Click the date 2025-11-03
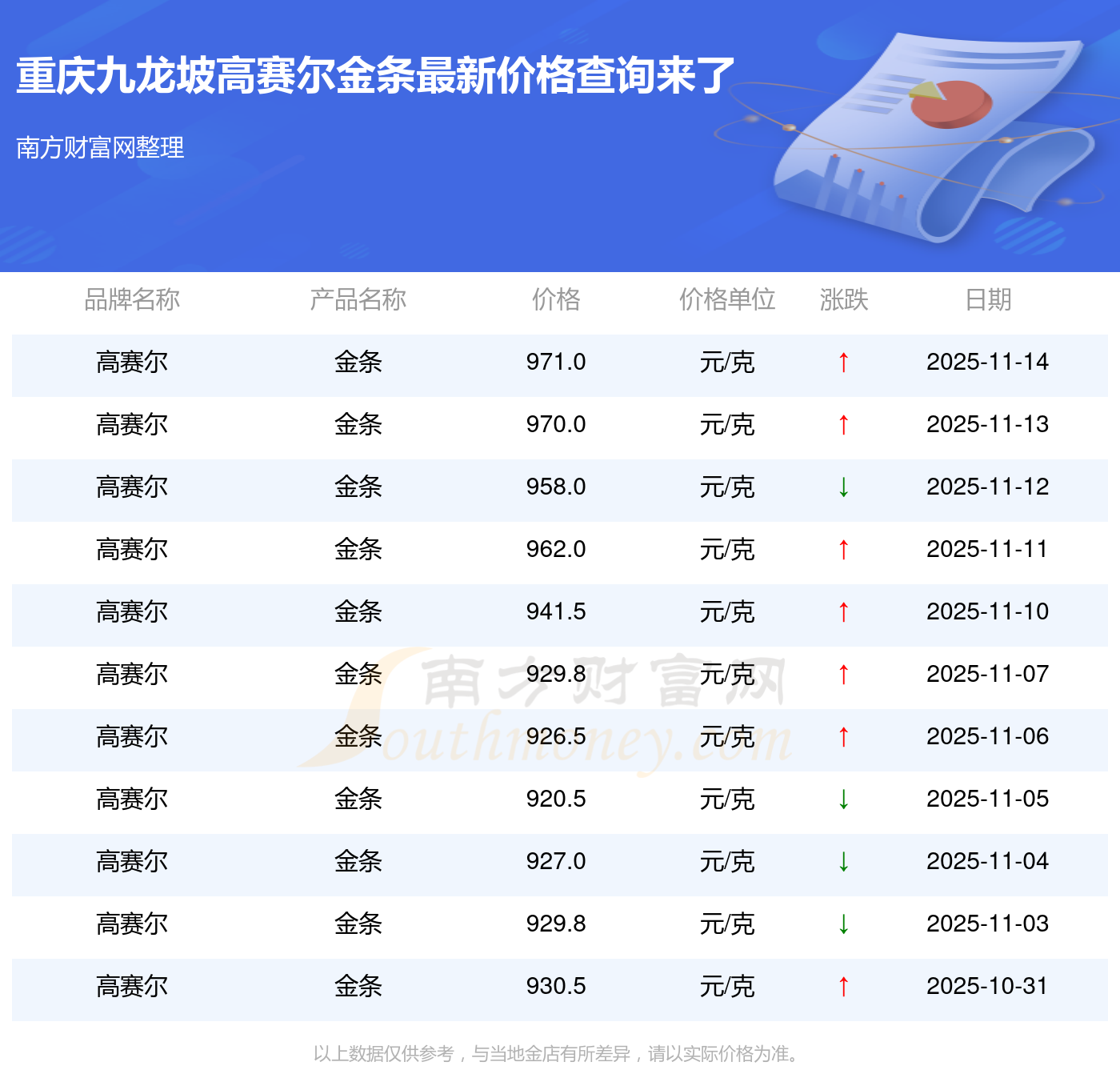The height and width of the screenshot is (1090, 1120). [988, 924]
